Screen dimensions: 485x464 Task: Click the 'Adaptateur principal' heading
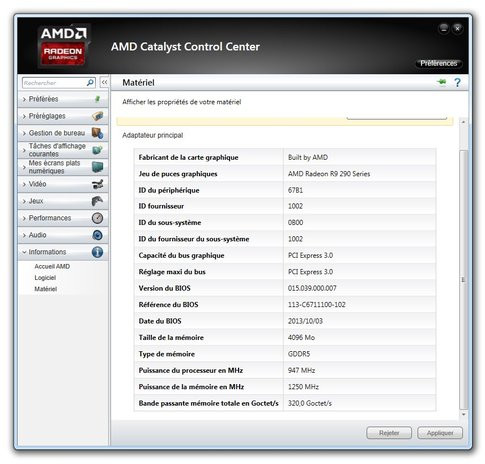[153, 135]
